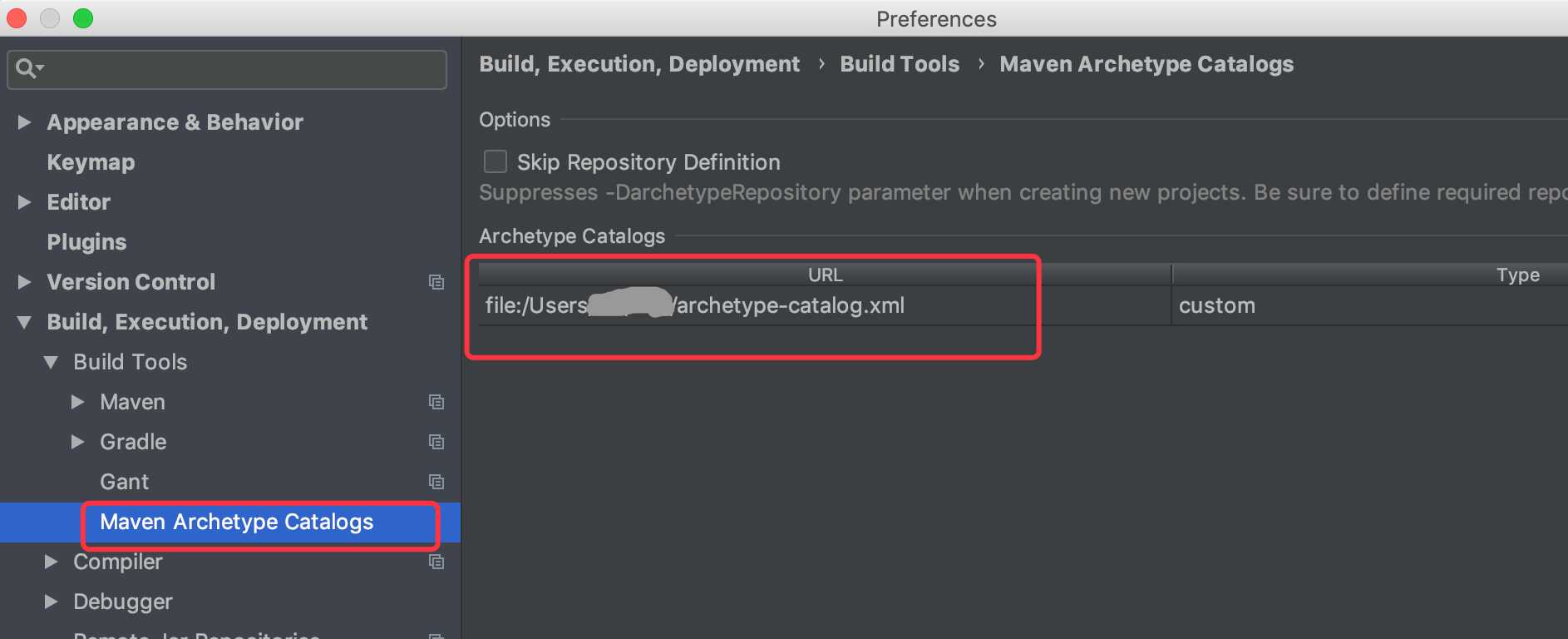The width and height of the screenshot is (1568, 639).
Task: Click project-level icon beside Compiler
Action: pyautogui.click(x=436, y=562)
